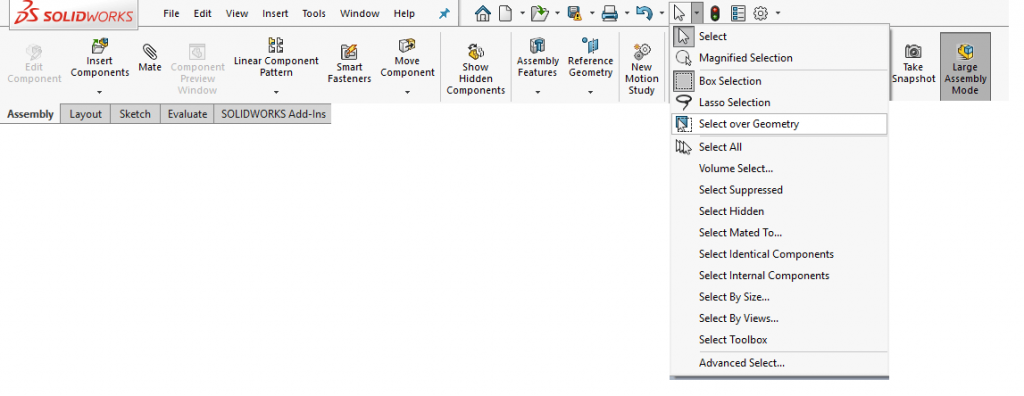
Task: Toggle Magnified Selection in menu
Action: tap(780, 58)
